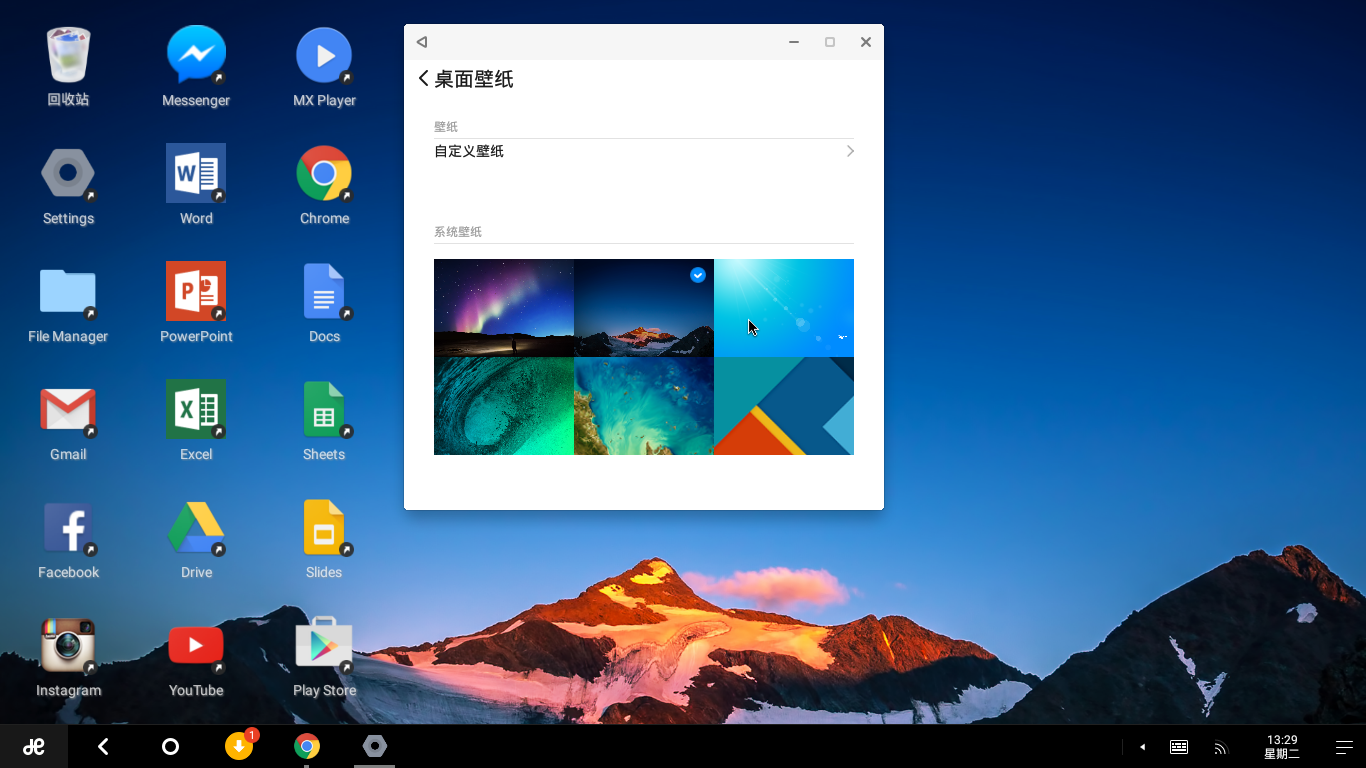
Task: Open the PowerPoint desktop shortcut
Action: point(196,292)
